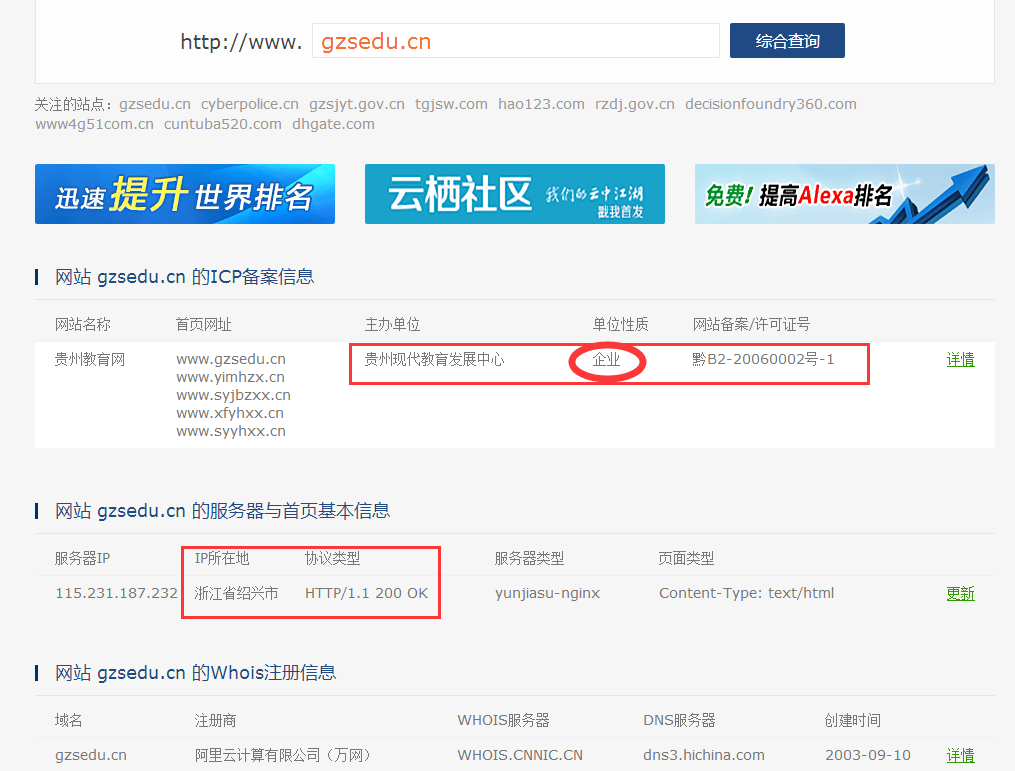The height and width of the screenshot is (771, 1015).
Task: Click the 免费提高Alexa排名 banner
Action: pyautogui.click(x=844, y=194)
